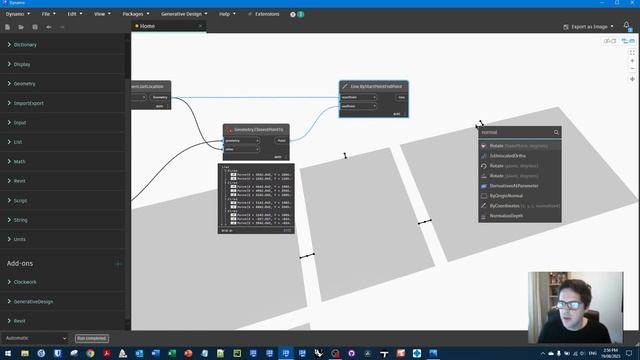
Task: Open the notifications bell icon
Action: pos(627,25)
